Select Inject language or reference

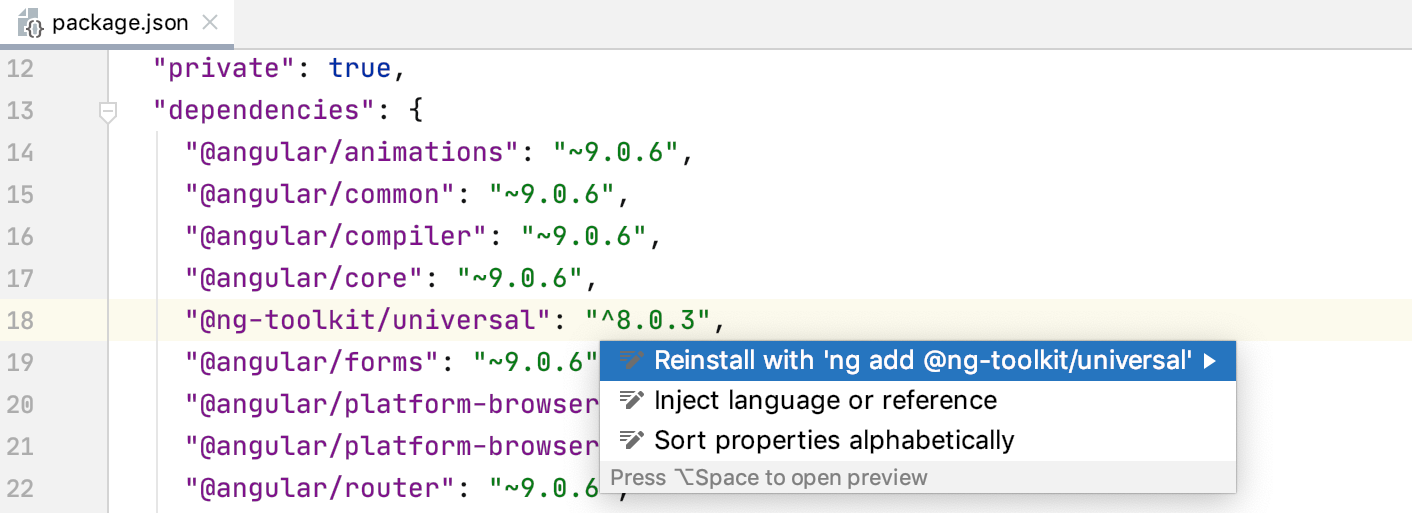pyautogui.click(x=917, y=401)
